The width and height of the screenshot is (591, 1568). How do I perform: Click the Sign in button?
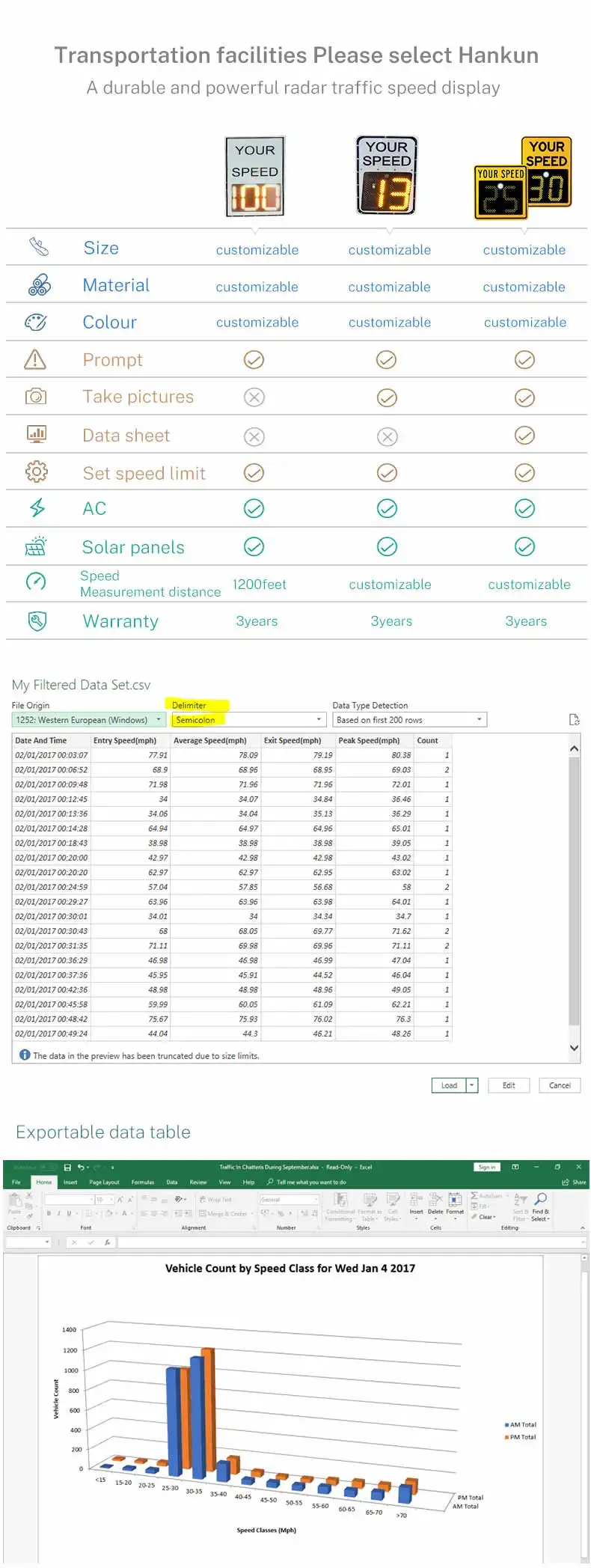(x=486, y=1167)
